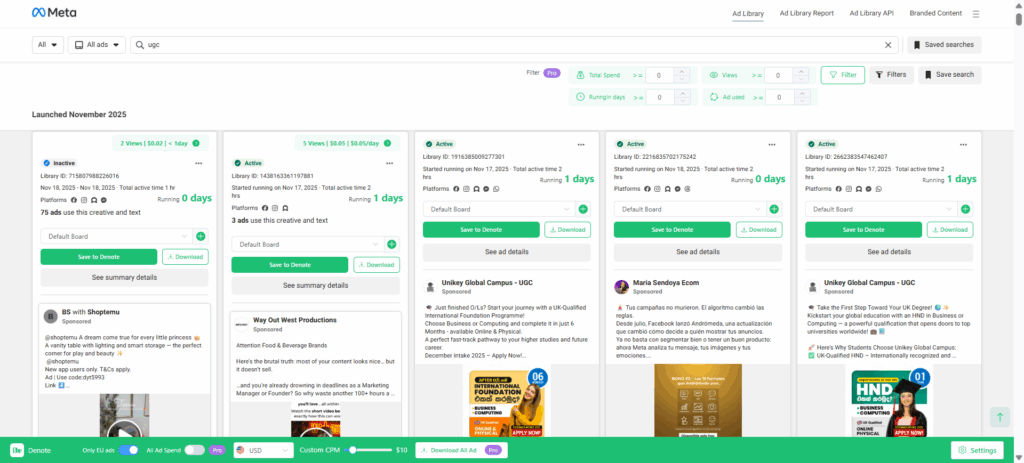Click Maria Sendoya Ecom profile picture
The image size is (1024, 463).
pyautogui.click(x=622, y=287)
